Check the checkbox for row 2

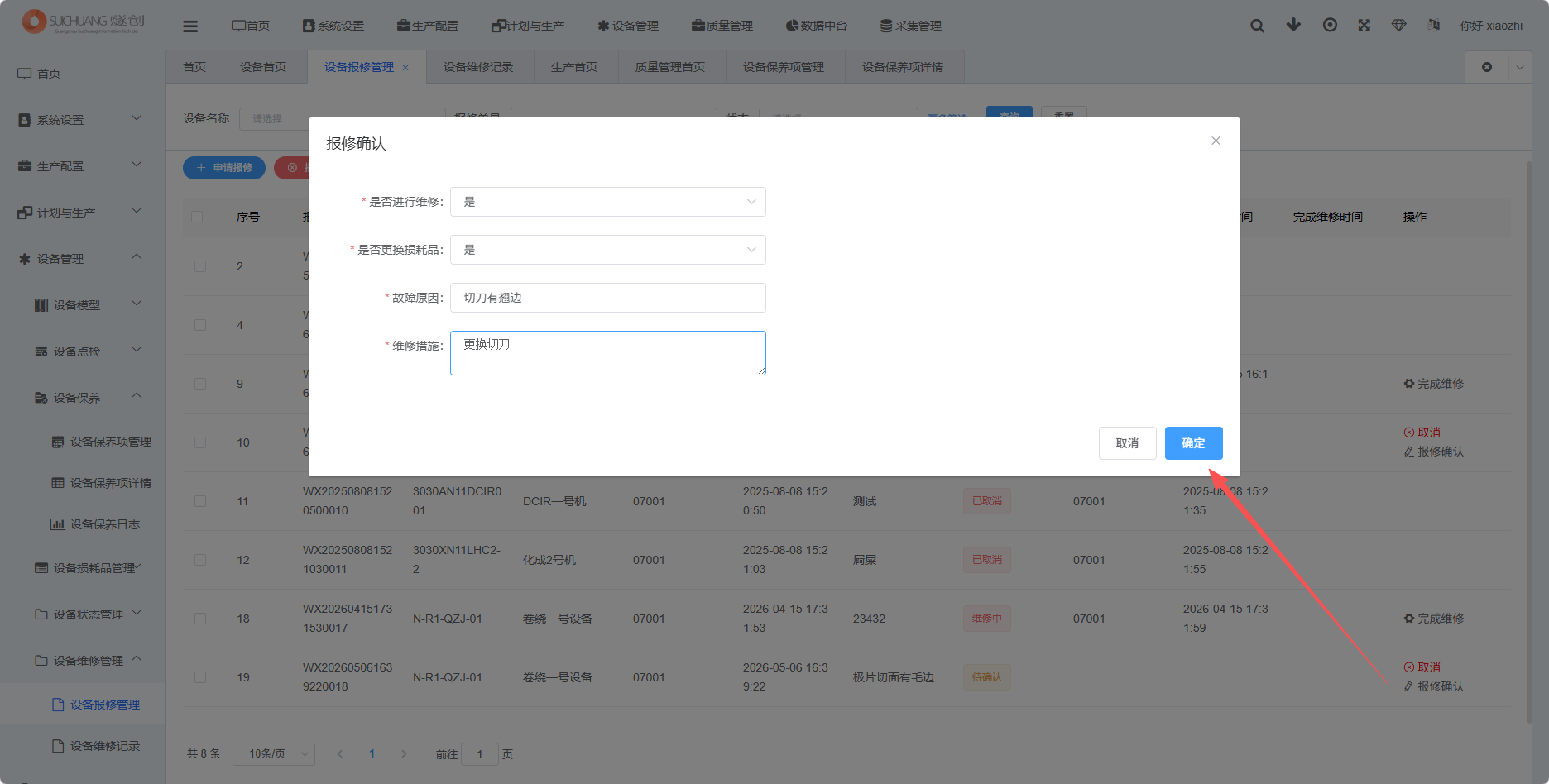pyautogui.click(x=200, y=266)
